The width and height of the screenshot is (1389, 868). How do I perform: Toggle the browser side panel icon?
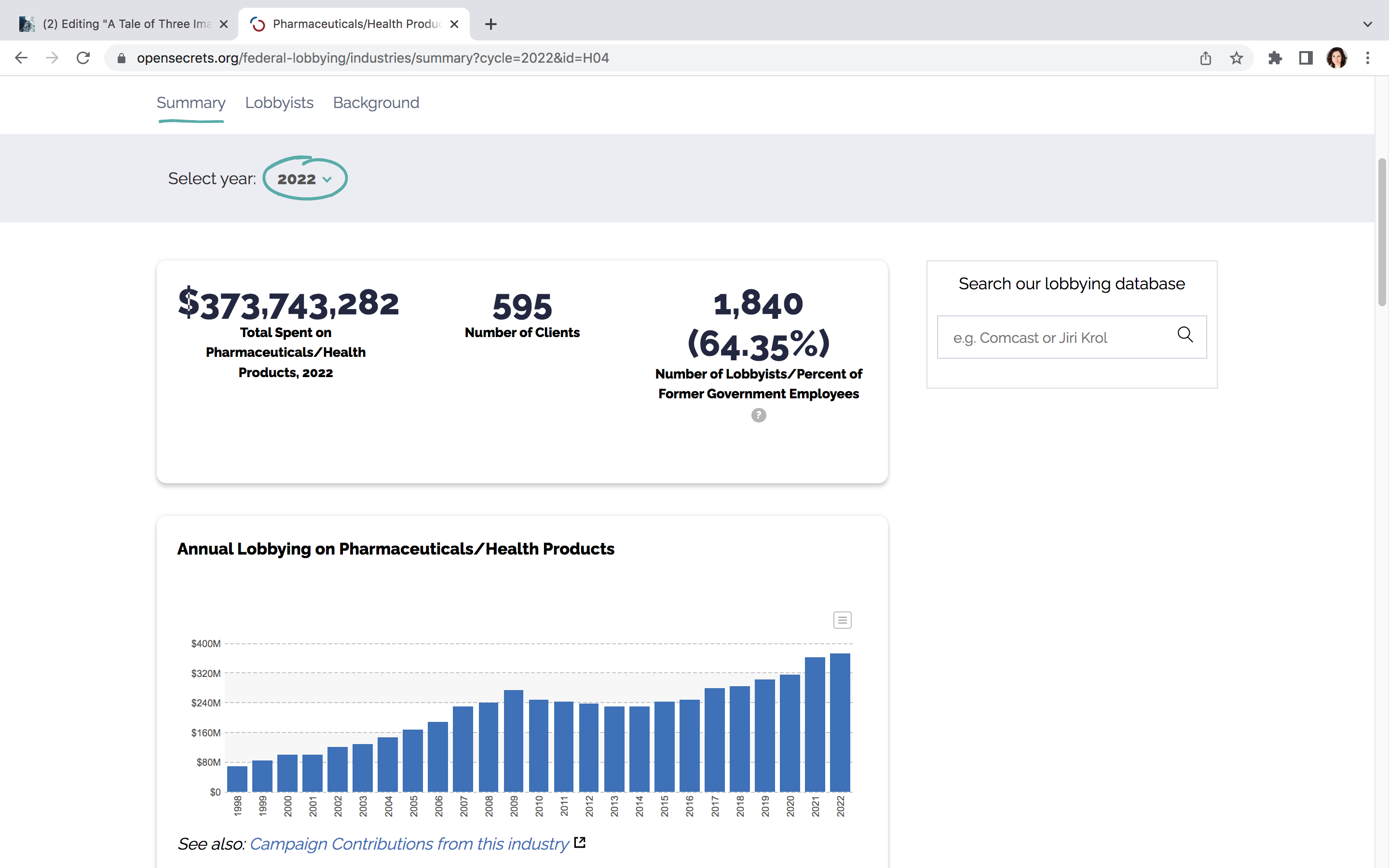1306,58
